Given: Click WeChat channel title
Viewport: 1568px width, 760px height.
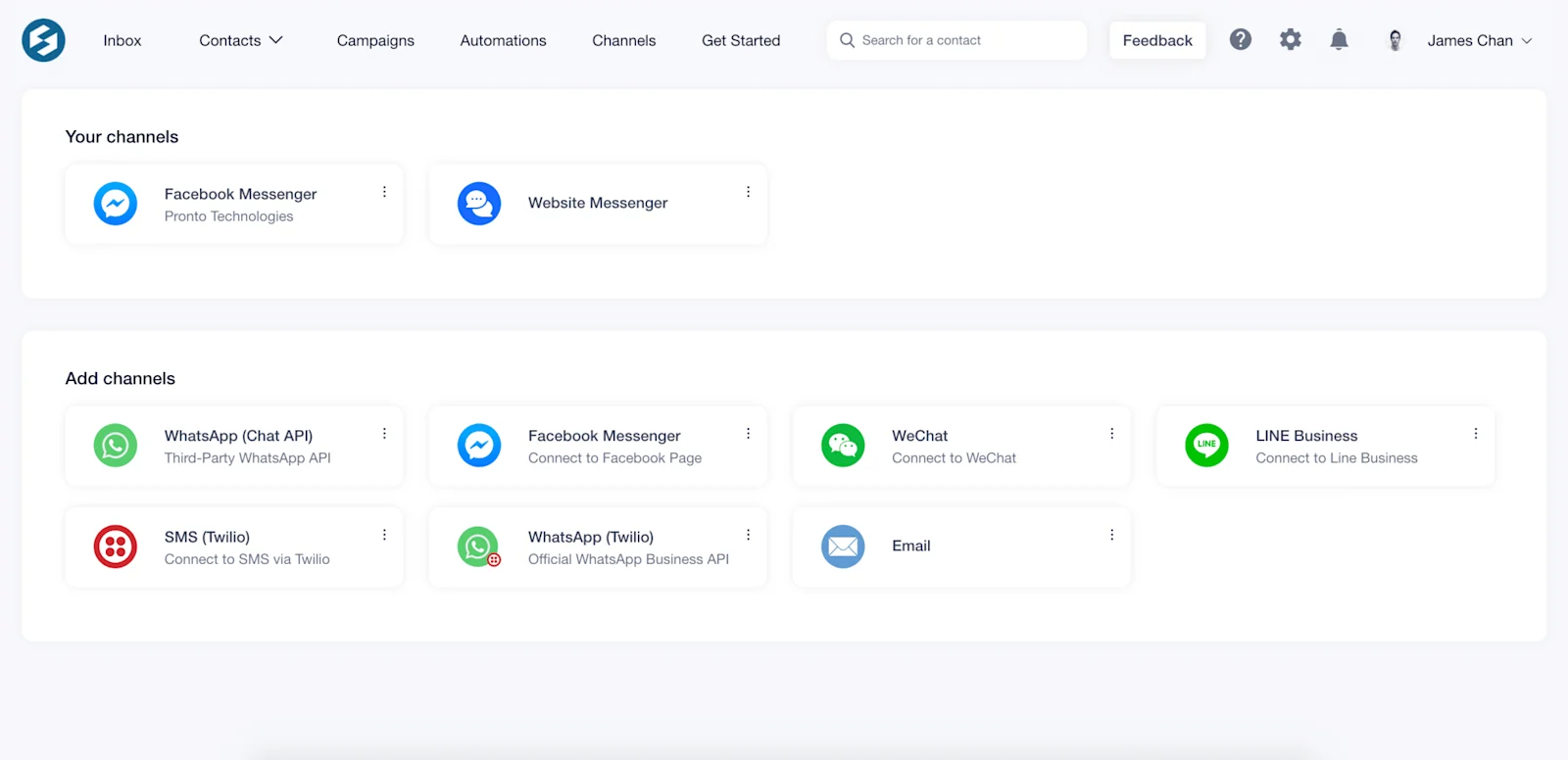Looking at the screenshot, I should pos(919,436).
